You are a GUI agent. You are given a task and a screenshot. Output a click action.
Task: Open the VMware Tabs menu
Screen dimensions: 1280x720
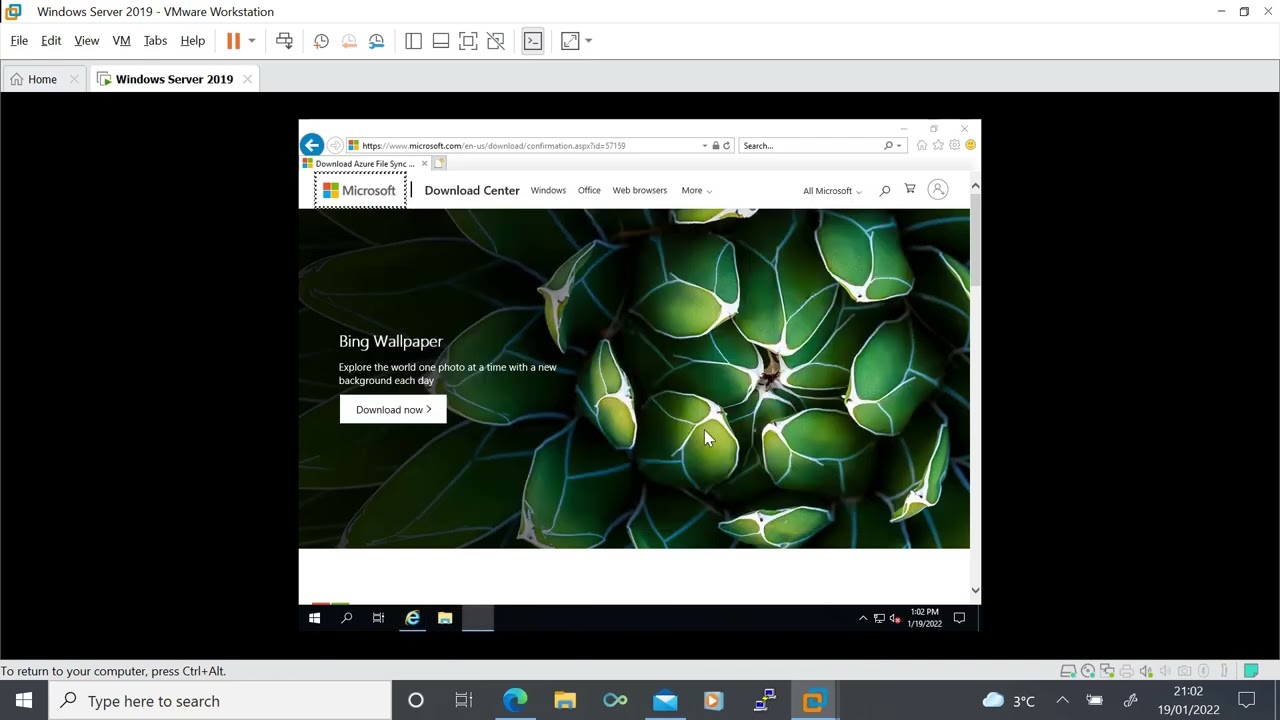click(x=155, y=41)
